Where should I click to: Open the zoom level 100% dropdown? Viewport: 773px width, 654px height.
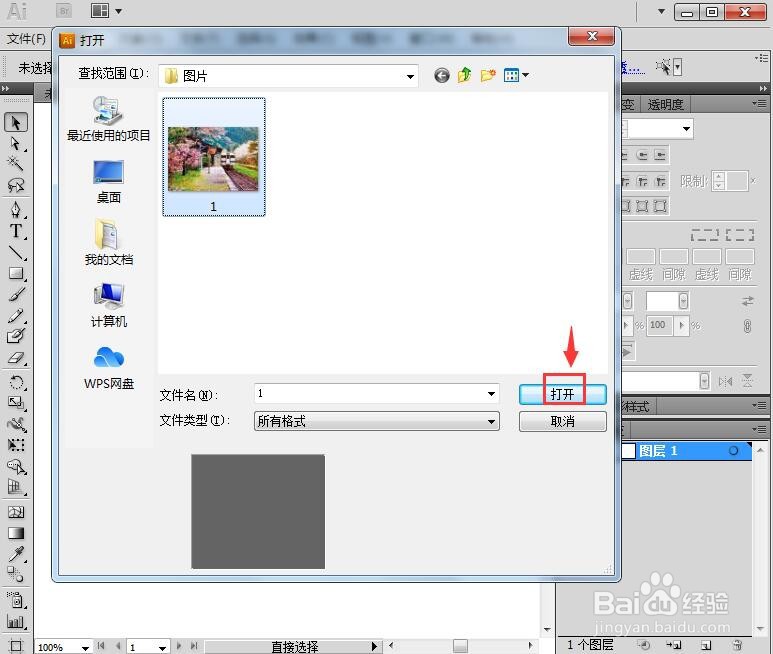click(85, 648)
